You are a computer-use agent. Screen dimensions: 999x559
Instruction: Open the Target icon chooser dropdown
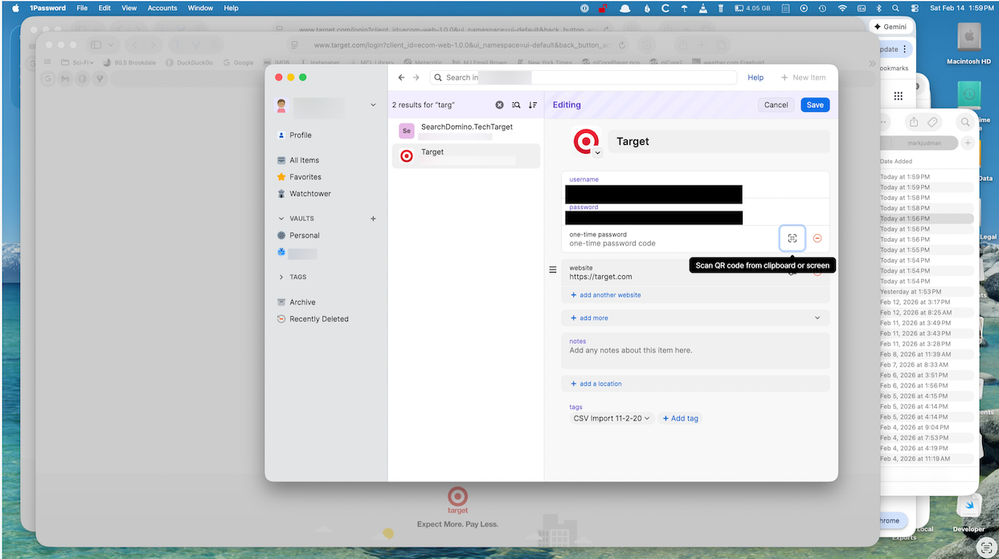tap(598, 153)
